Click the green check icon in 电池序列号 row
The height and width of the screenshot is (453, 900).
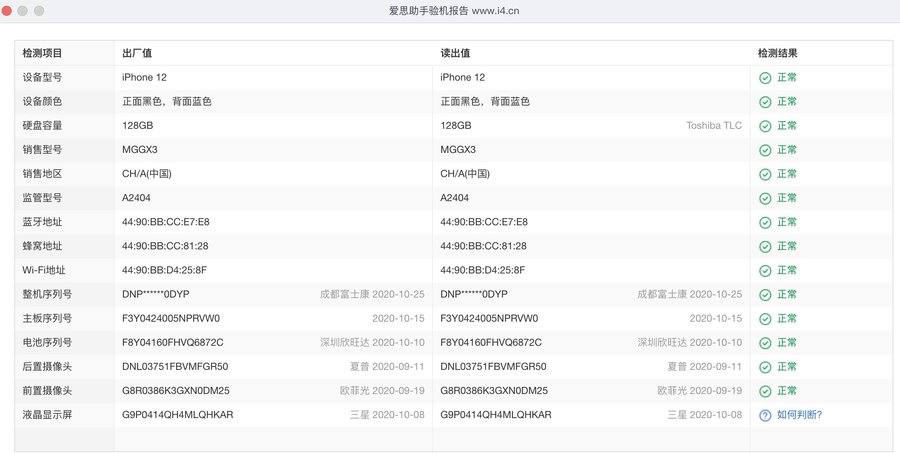[x=765, y=343]
